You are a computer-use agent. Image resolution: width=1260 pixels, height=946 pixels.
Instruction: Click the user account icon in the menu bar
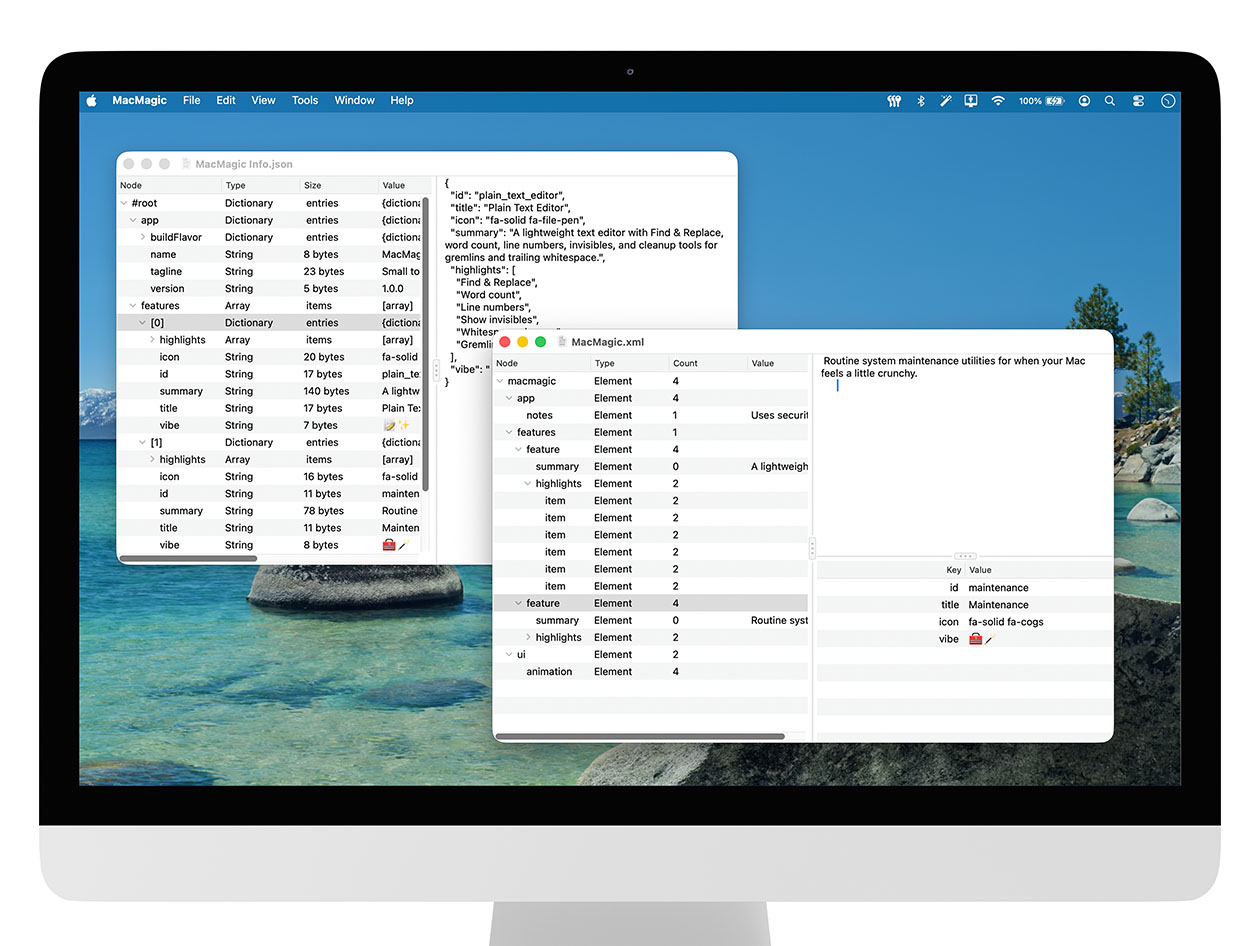click(1084, 101)
